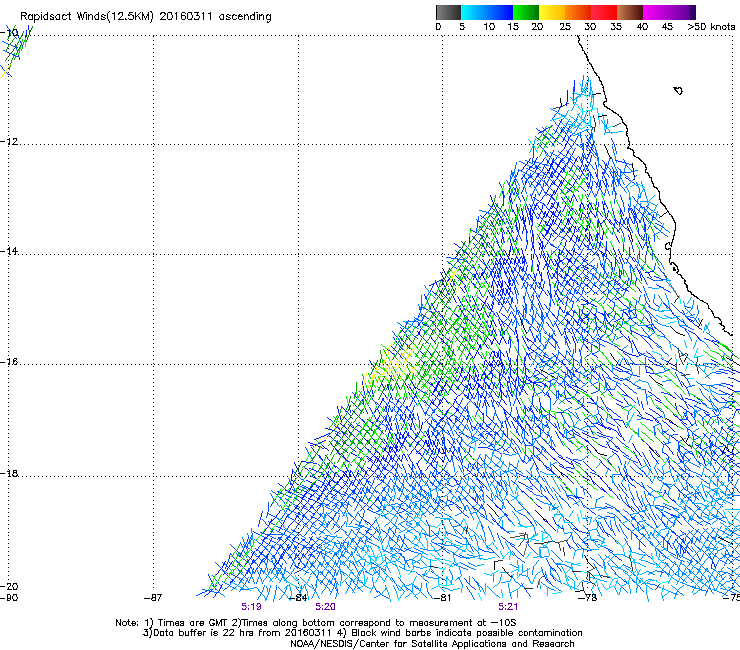Click the -20 latitude axis label
This screenshot has width=740, height=650.
pyautogui.click(x=9, y=586)
